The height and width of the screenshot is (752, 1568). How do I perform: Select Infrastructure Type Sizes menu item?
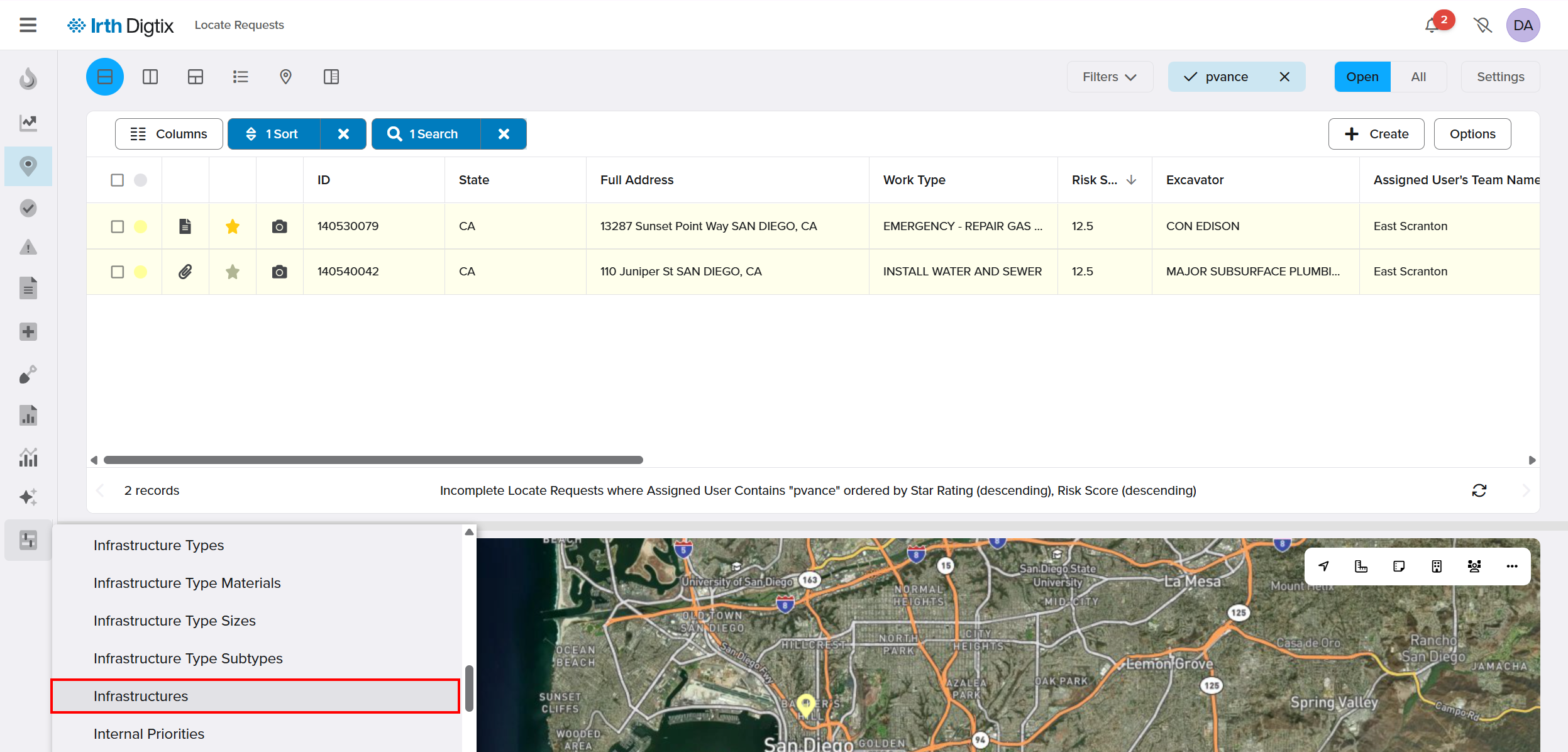pos(175,621)
